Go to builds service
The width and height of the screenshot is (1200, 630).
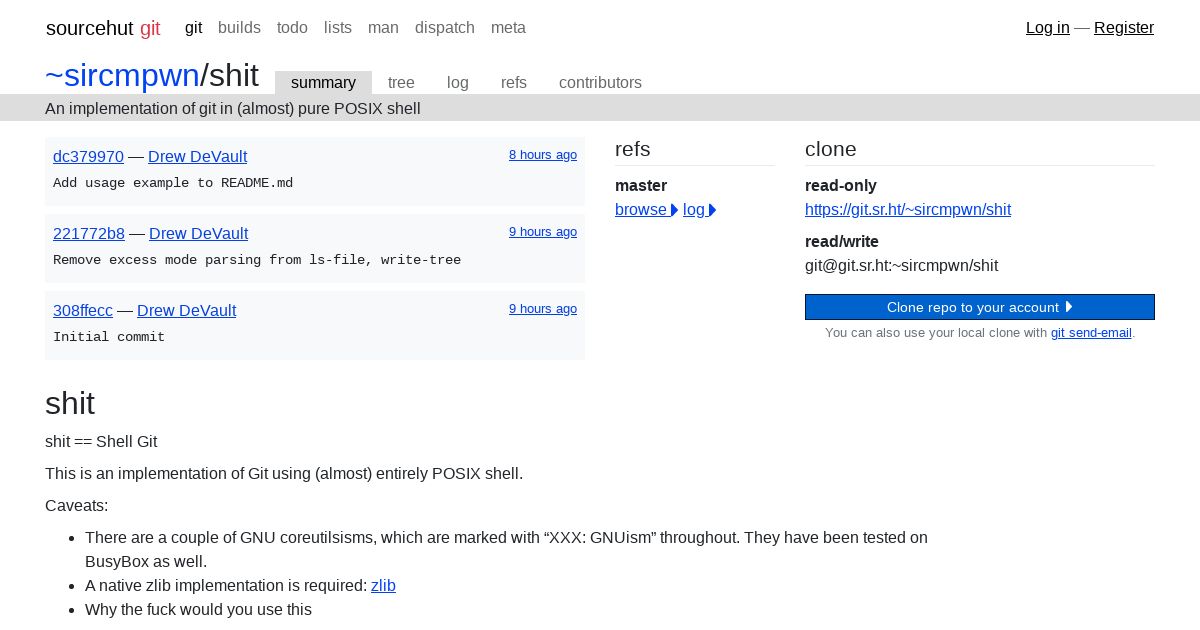(239, 28)
